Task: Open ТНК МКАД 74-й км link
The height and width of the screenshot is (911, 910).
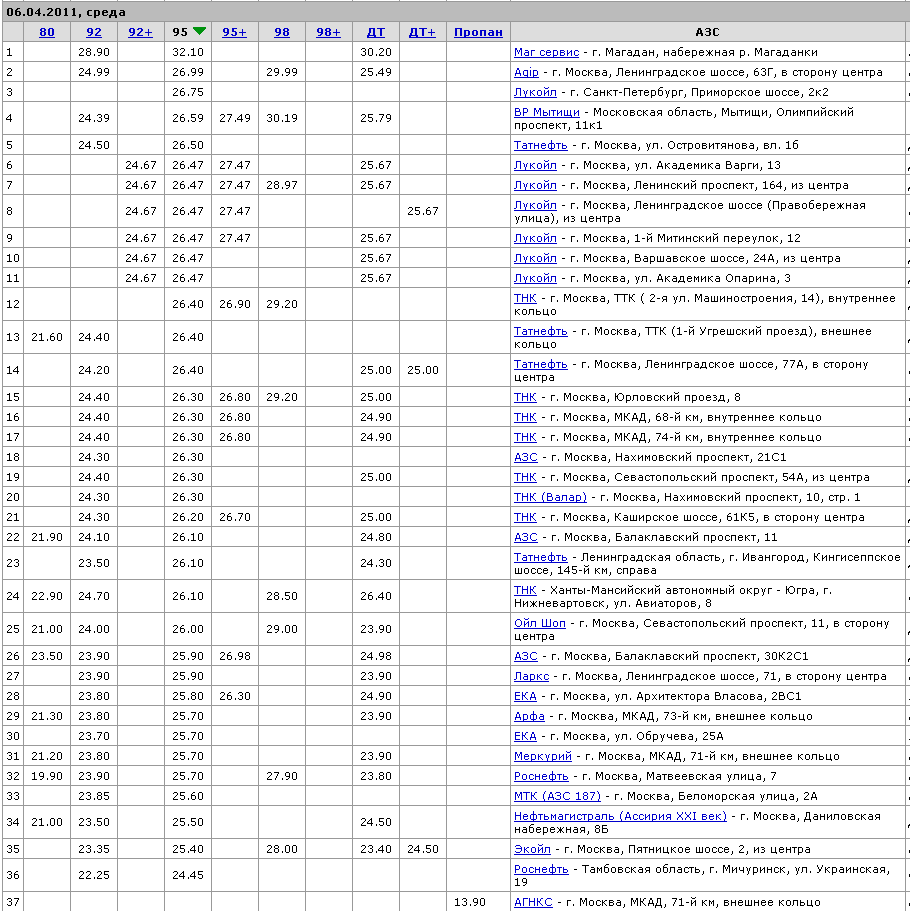Action: (525, 437)
